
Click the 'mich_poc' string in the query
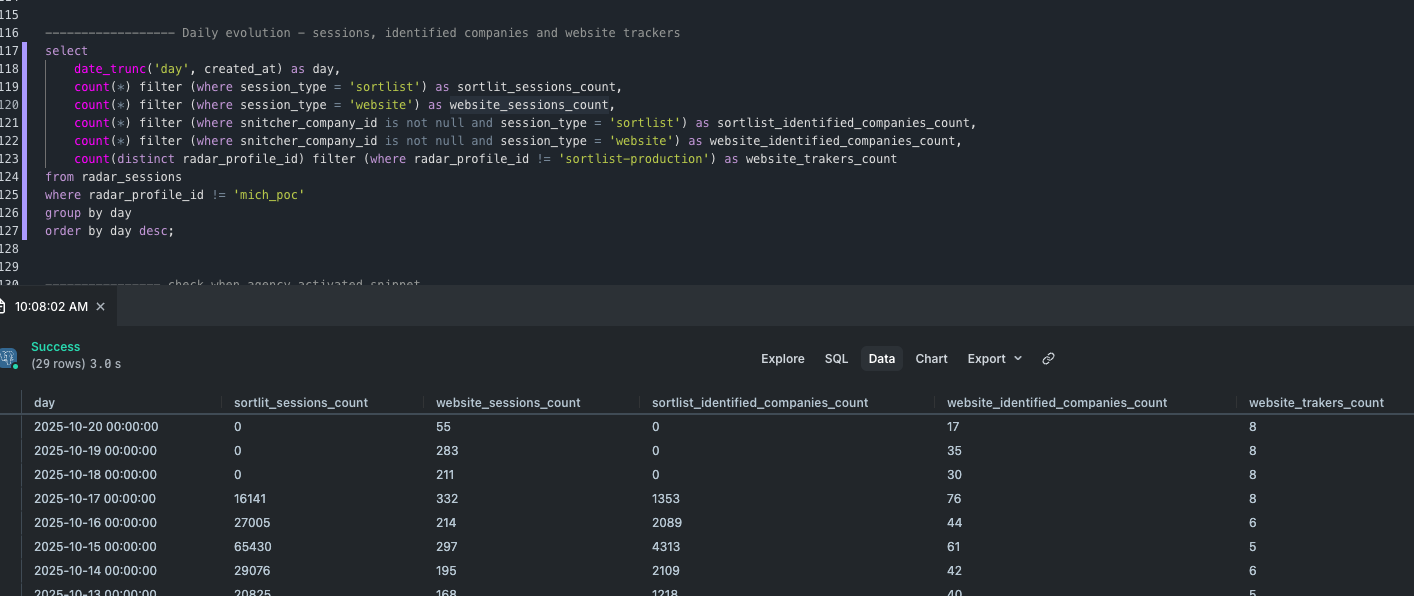268,195
